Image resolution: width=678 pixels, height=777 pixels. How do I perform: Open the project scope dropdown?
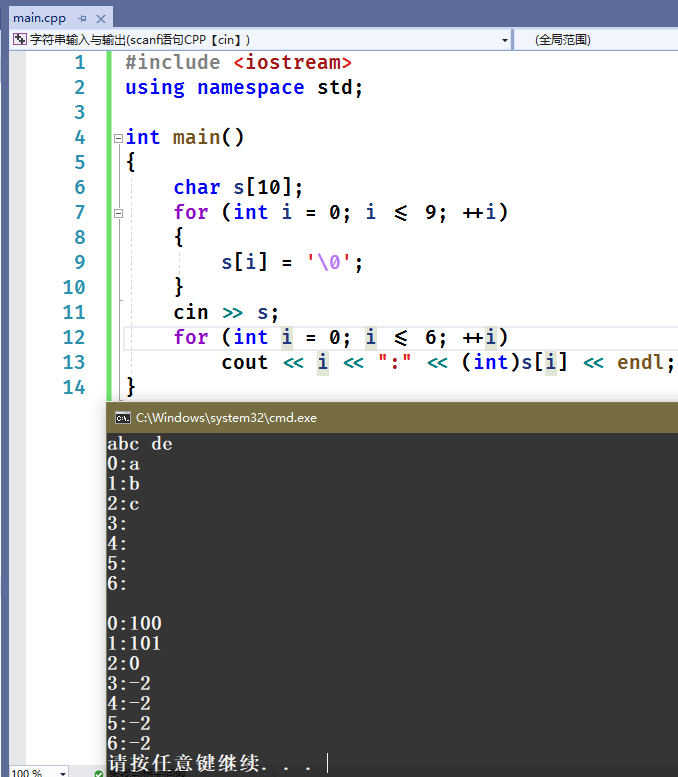pos(505,40)
